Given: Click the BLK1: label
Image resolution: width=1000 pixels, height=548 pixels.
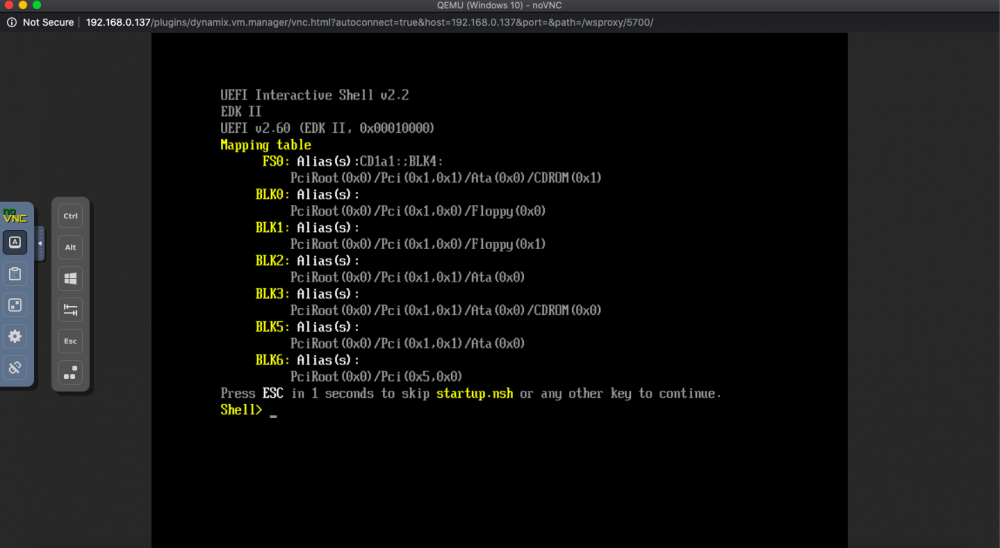Looking at the screenshot, I should coord(272,228).
